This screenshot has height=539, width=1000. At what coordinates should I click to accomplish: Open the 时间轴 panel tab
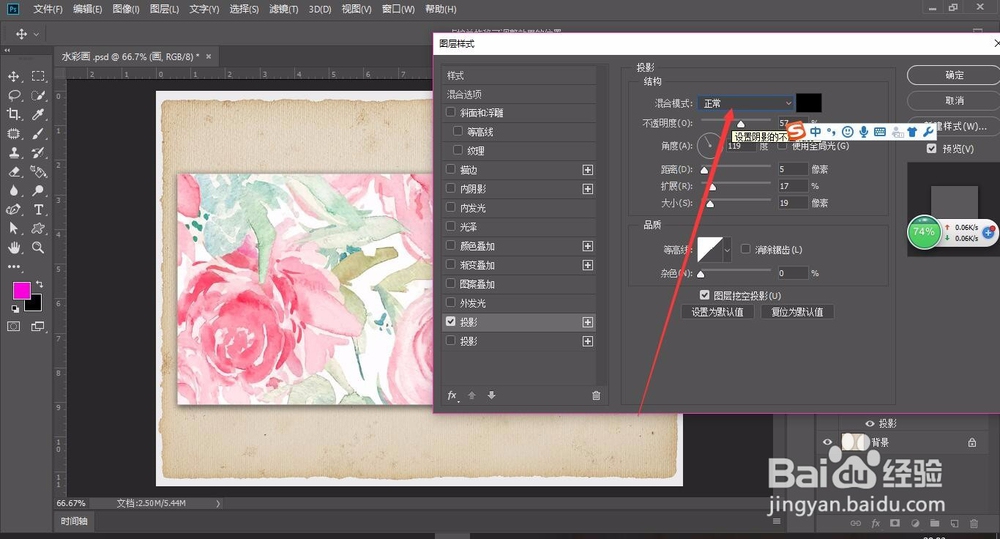click(74, 521)
